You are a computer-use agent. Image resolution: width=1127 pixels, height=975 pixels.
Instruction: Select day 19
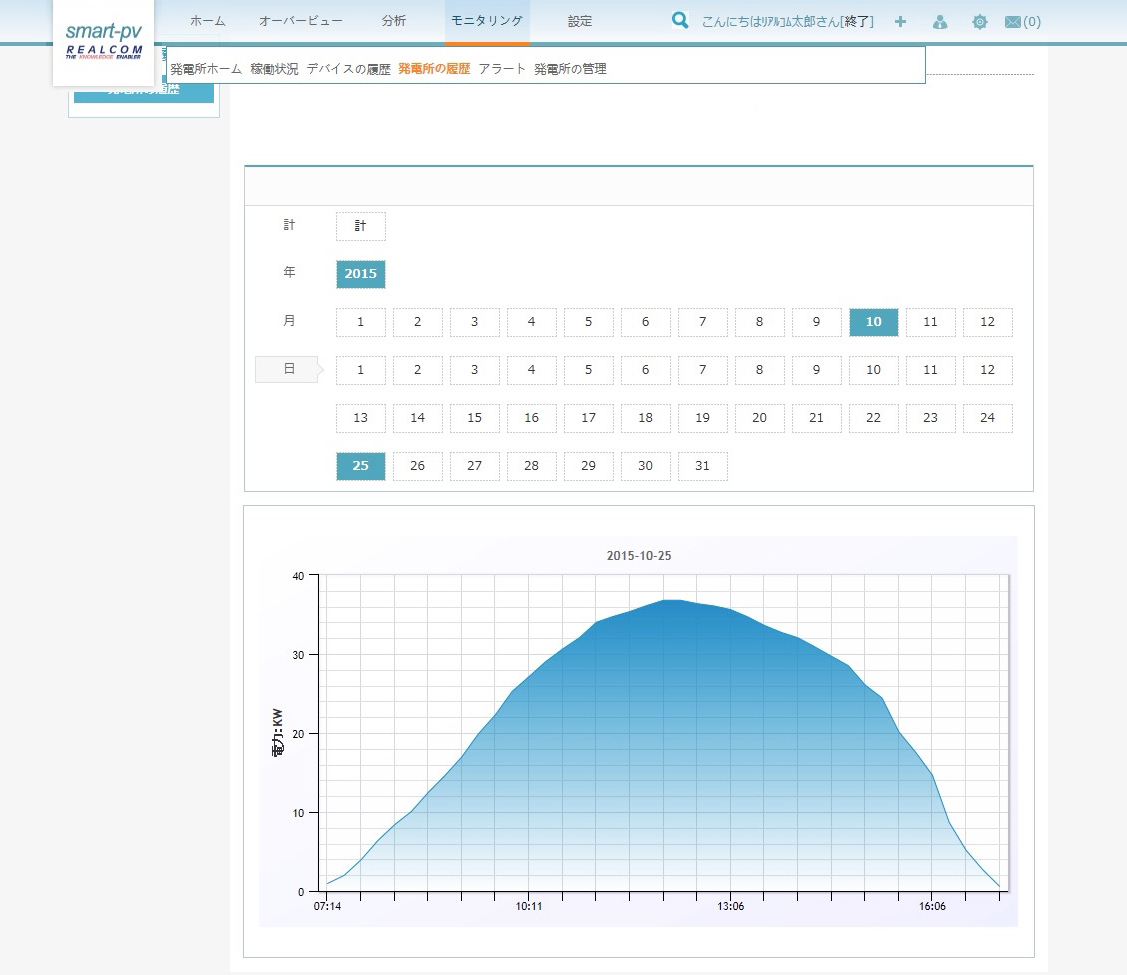click(x=703, y=418)
